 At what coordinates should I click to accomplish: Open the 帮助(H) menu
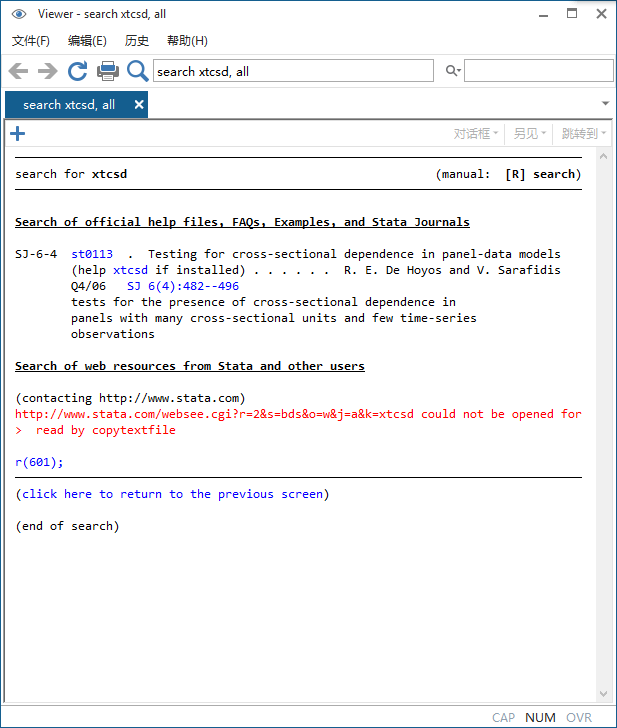[187, 41]
